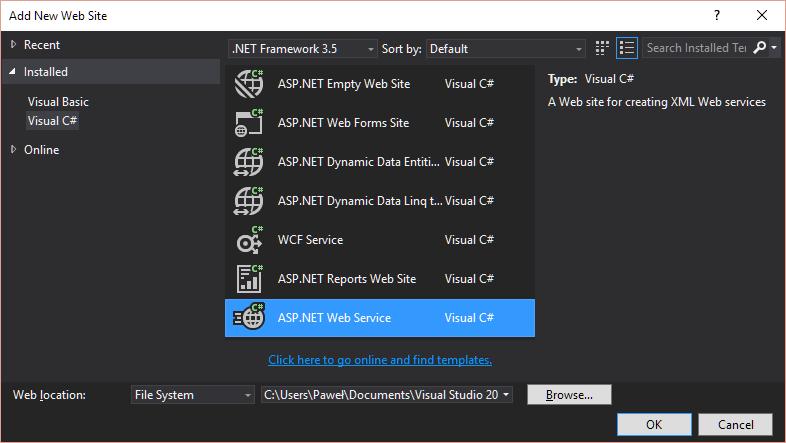Open the Sort by Default dropdown
The image size is (786, 443).
click(x=505, y=49)
